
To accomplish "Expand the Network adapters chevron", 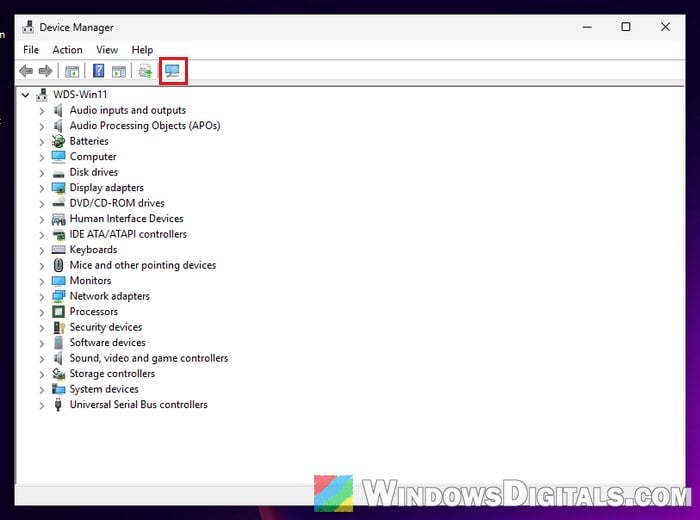I will [x=42, y=297].
